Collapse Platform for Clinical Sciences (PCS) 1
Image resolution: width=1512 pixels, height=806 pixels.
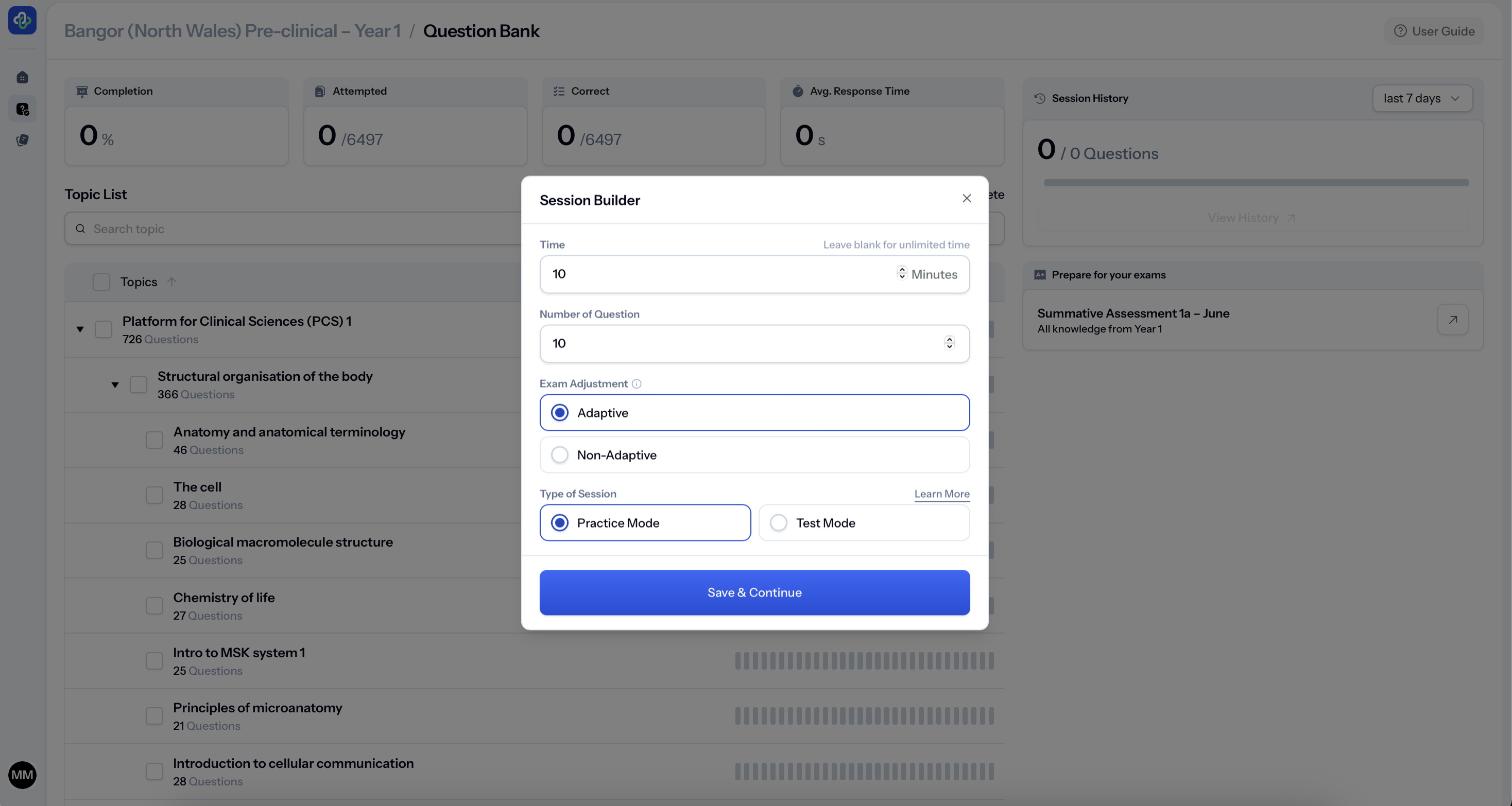[x=80, y=329]
